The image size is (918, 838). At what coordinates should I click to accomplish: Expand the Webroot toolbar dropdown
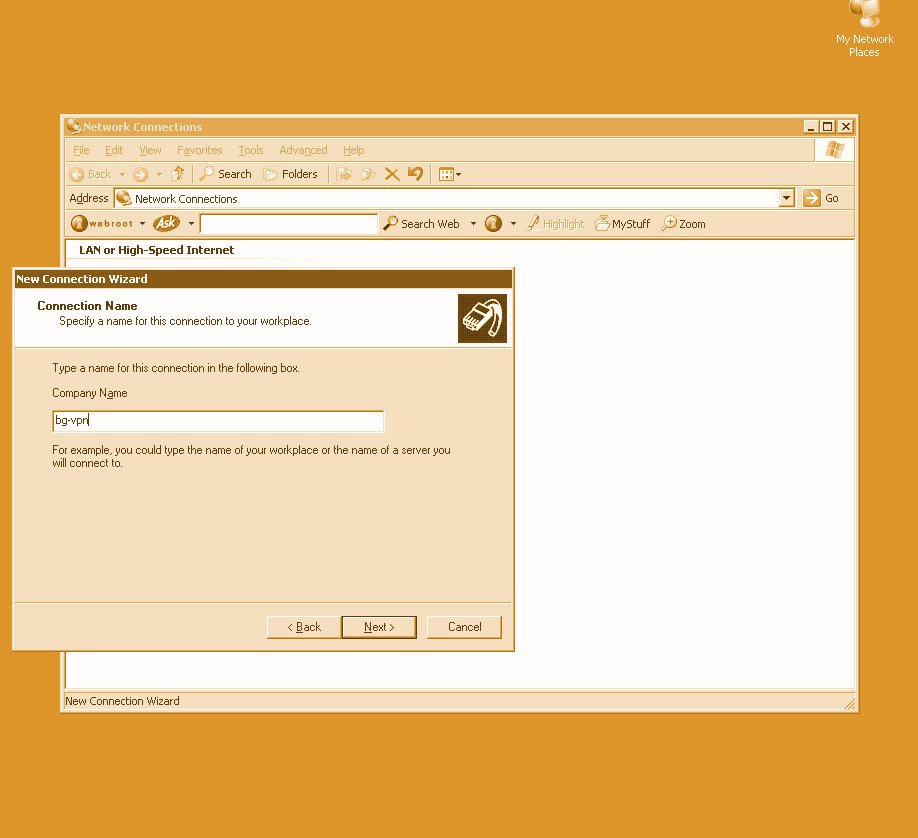[x=142, y=224]
